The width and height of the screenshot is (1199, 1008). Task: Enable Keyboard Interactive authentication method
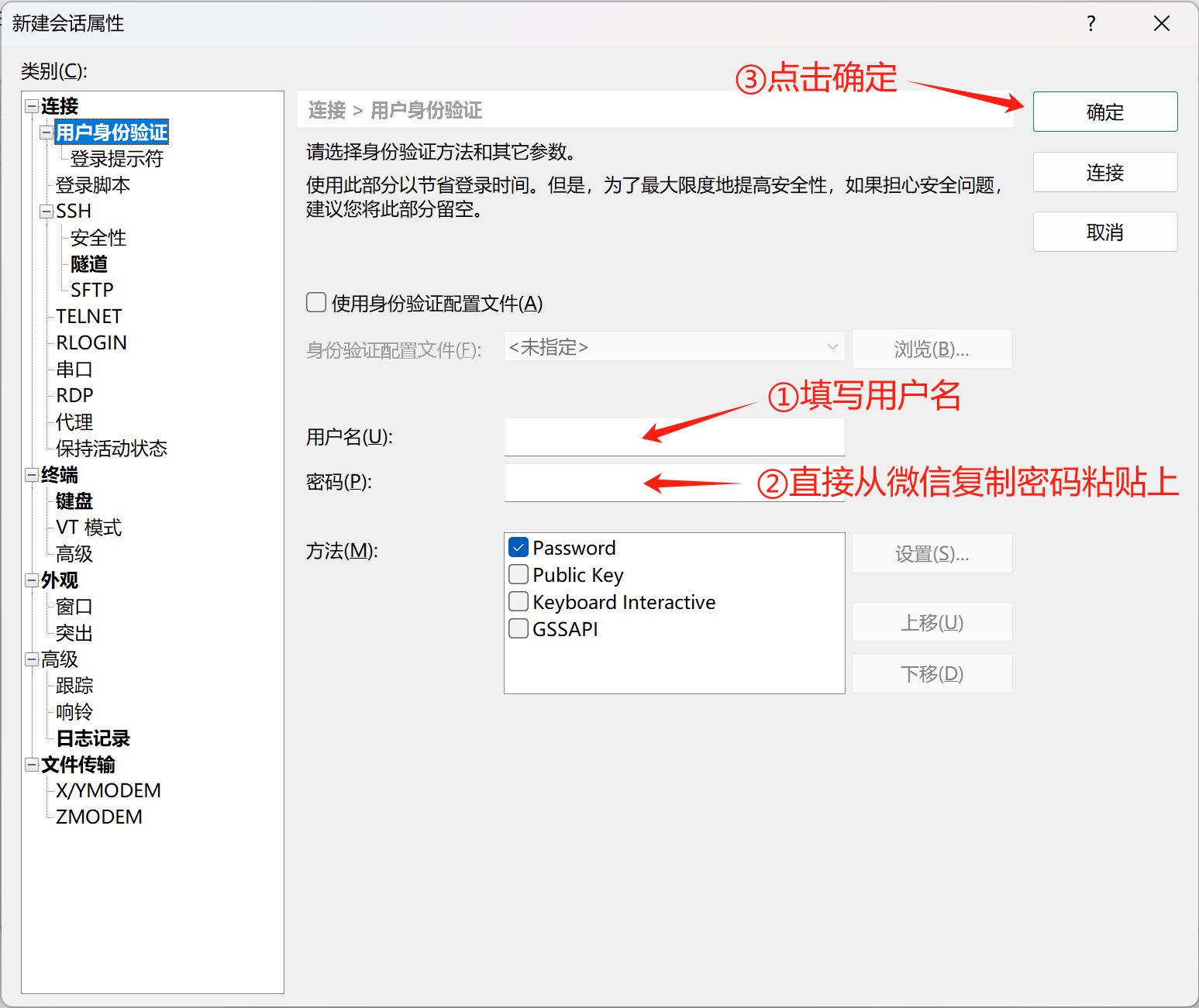(x=519, y=602)
